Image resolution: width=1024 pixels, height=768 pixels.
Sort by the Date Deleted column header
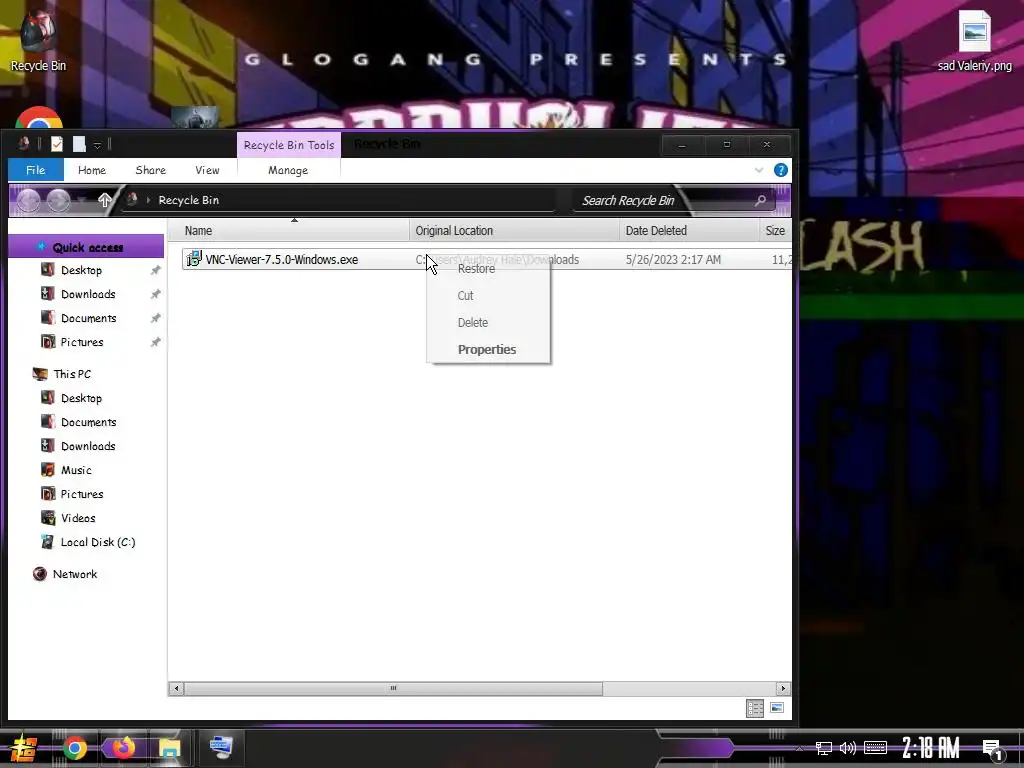[689, 231]
